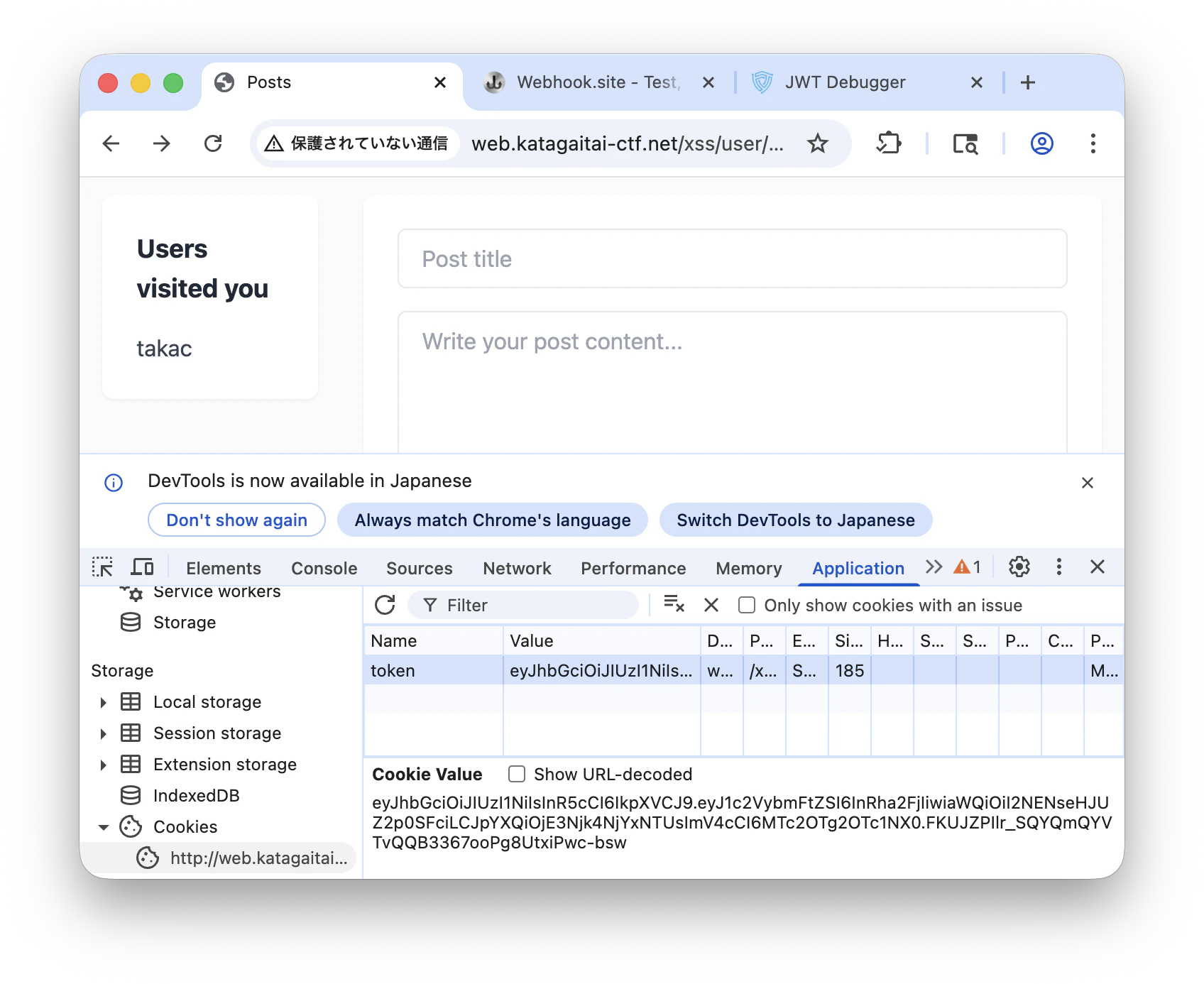Reload the Posts page

pos(213,143)
